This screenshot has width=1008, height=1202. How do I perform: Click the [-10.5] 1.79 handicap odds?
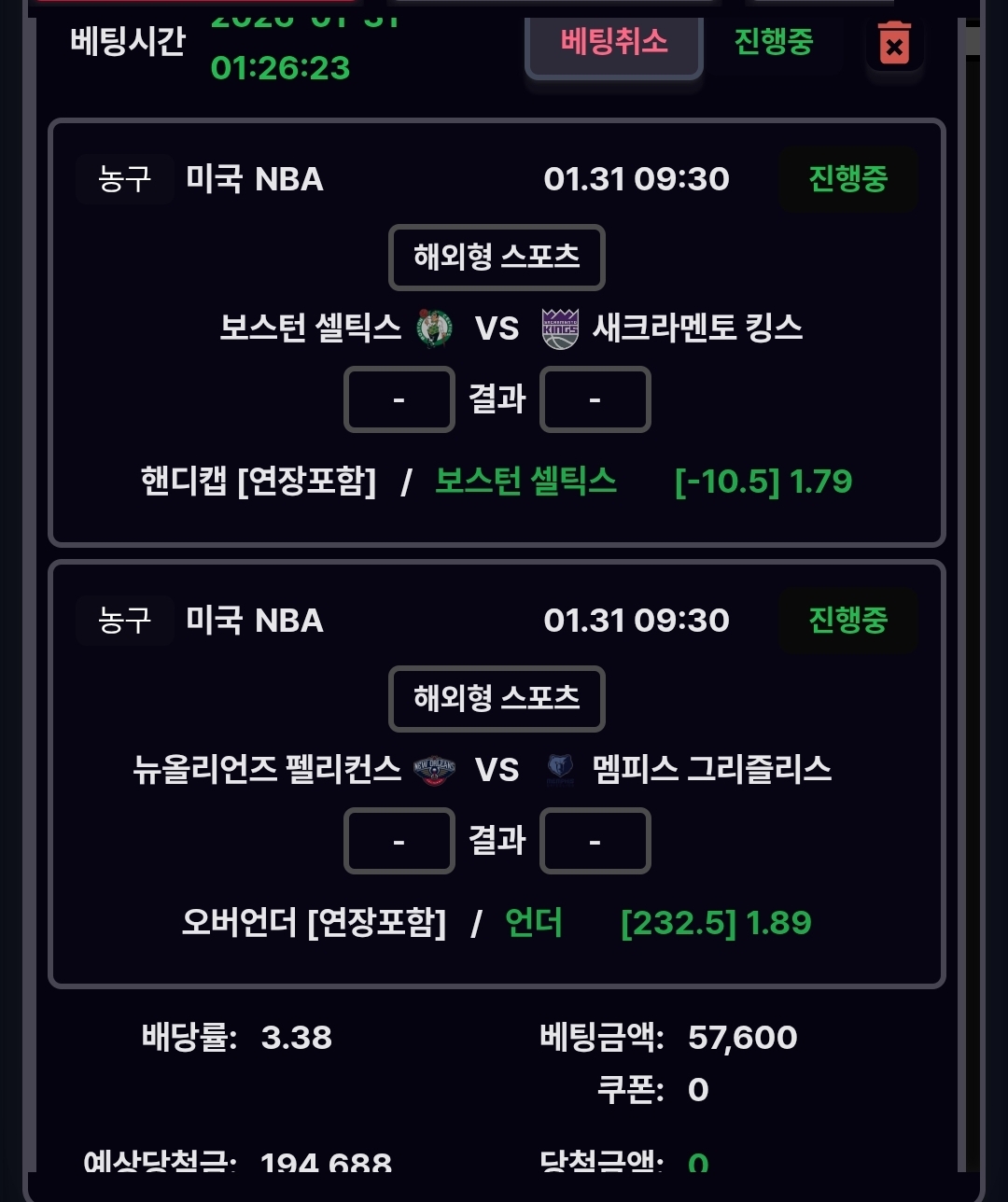(763, 482)
